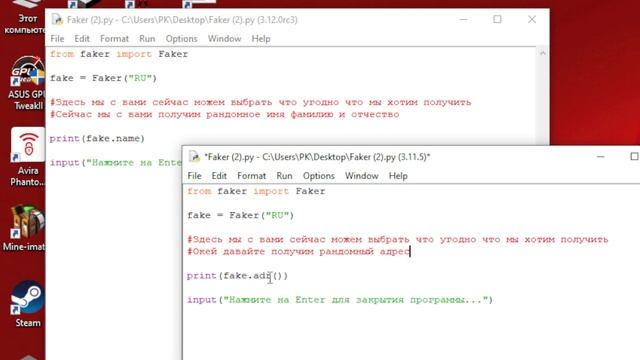Click "from faker import Faker" in back window
The image size is (640, 360).
click(x=119, y=54)
